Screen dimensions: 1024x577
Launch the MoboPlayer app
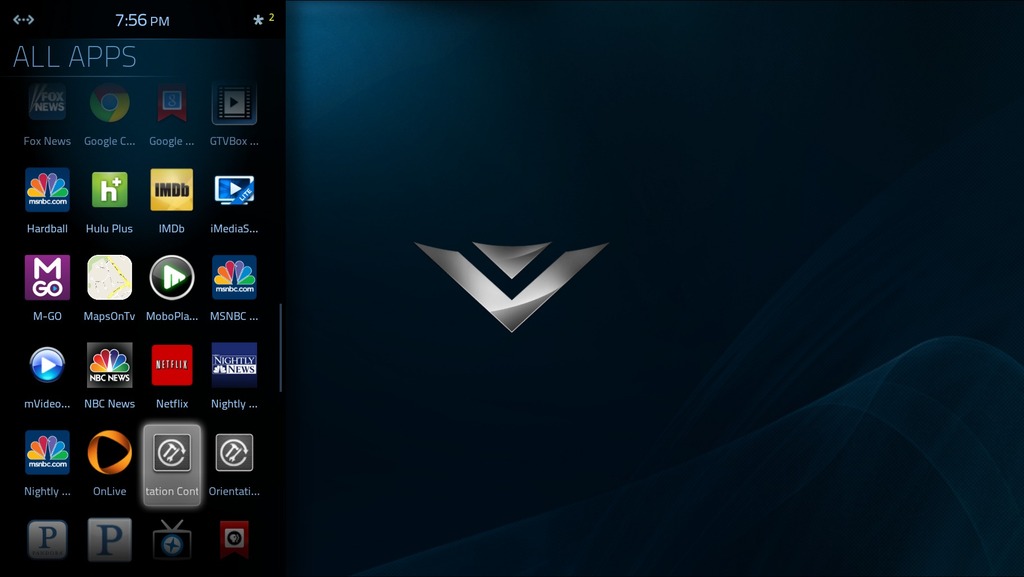pos(172,277)
